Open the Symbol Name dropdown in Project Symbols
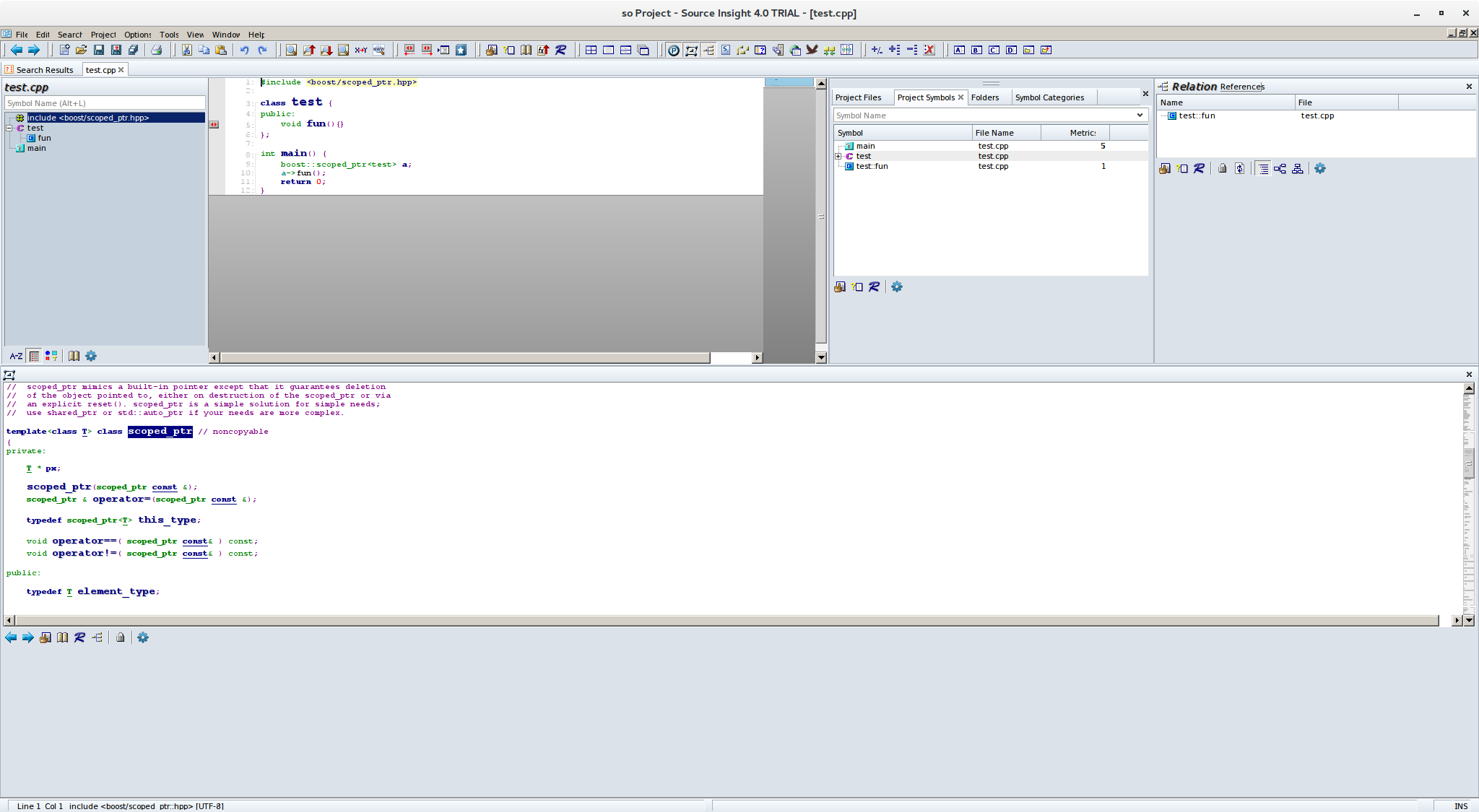Viewport: 1479px width, 812px height. 1140,115
